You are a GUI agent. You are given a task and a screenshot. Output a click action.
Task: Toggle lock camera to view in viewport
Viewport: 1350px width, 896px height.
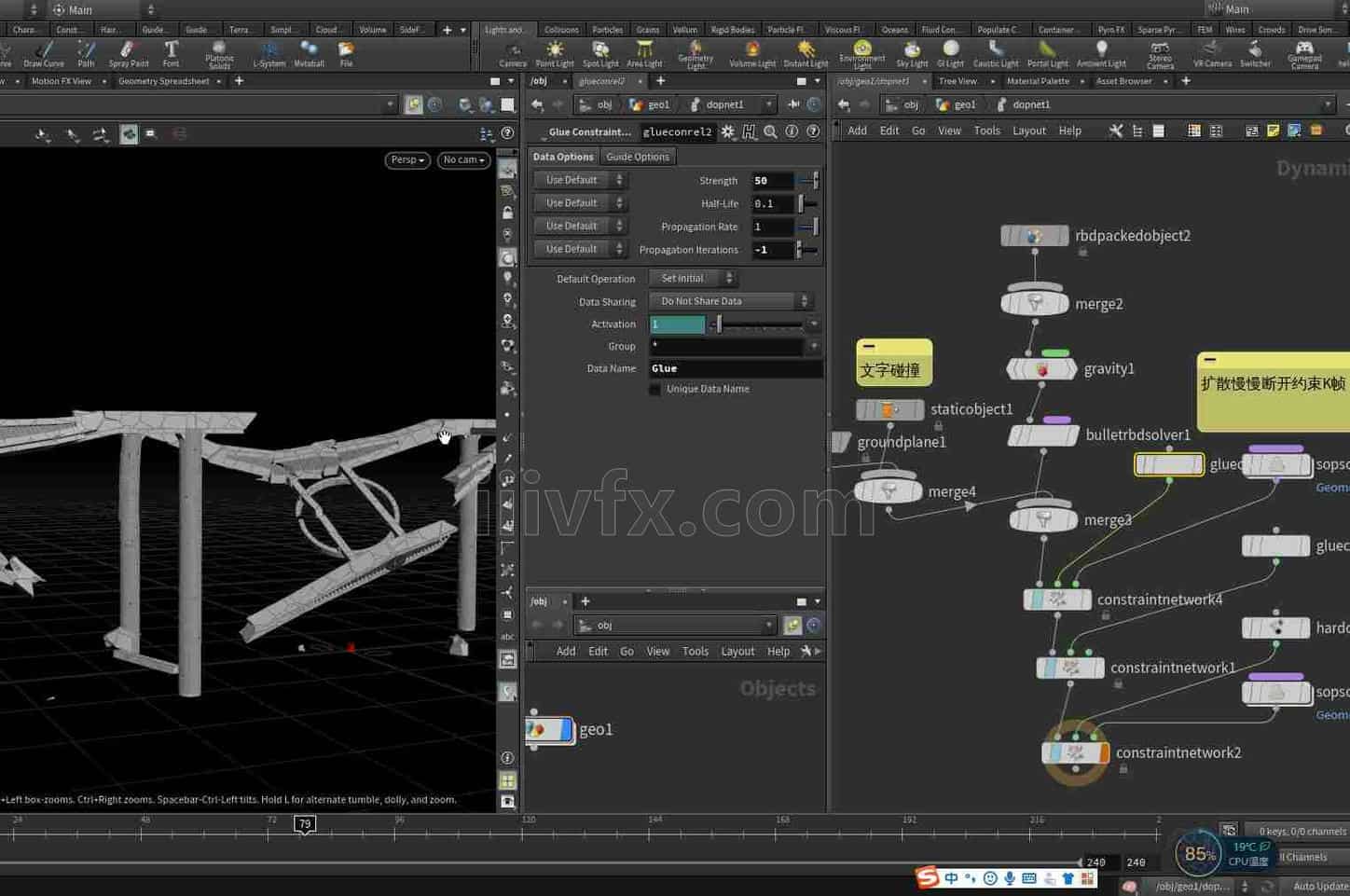tap(507, 213)
